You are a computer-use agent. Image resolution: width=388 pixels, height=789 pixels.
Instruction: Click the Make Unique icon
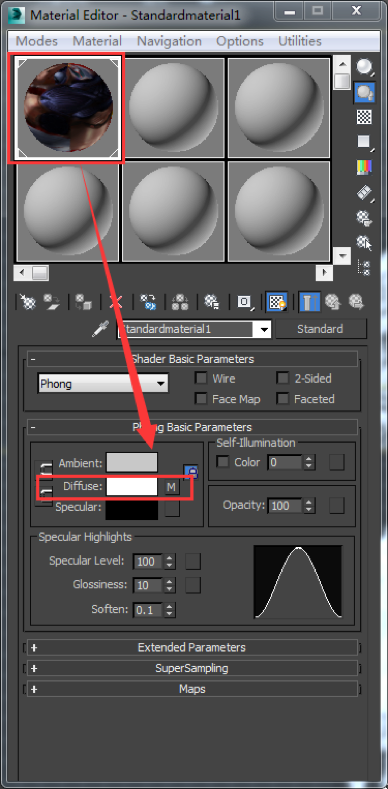point(180,302)
